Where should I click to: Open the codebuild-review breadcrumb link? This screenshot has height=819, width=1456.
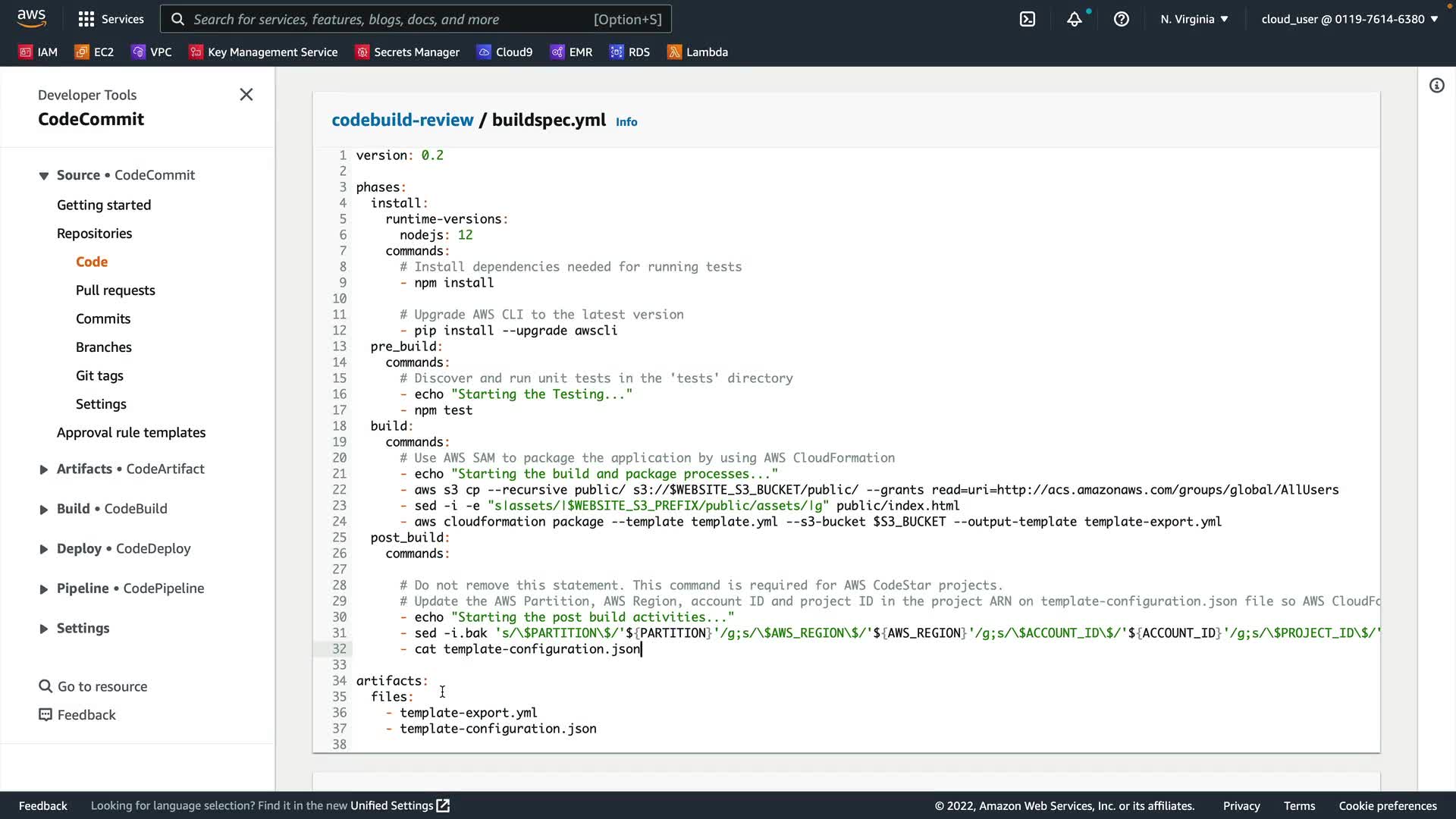coord(402,120)
